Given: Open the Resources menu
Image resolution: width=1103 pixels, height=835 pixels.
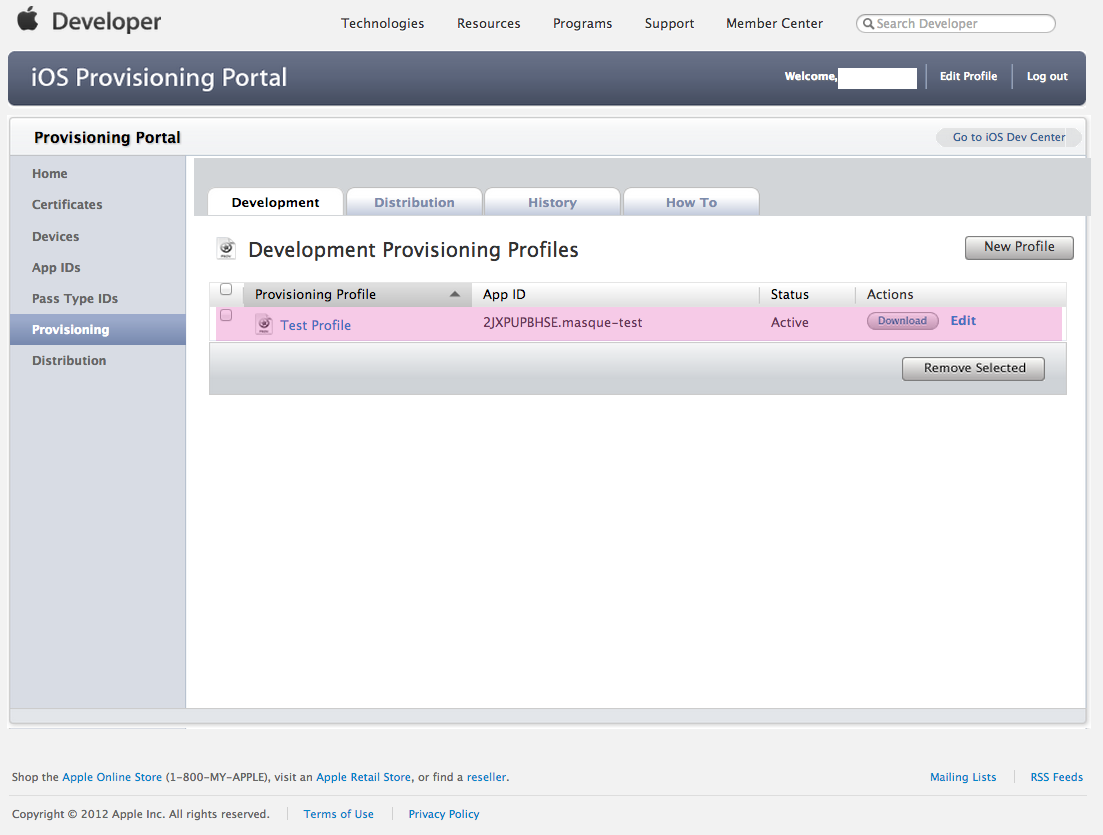Looking at the screenshot, I should 489,23.
